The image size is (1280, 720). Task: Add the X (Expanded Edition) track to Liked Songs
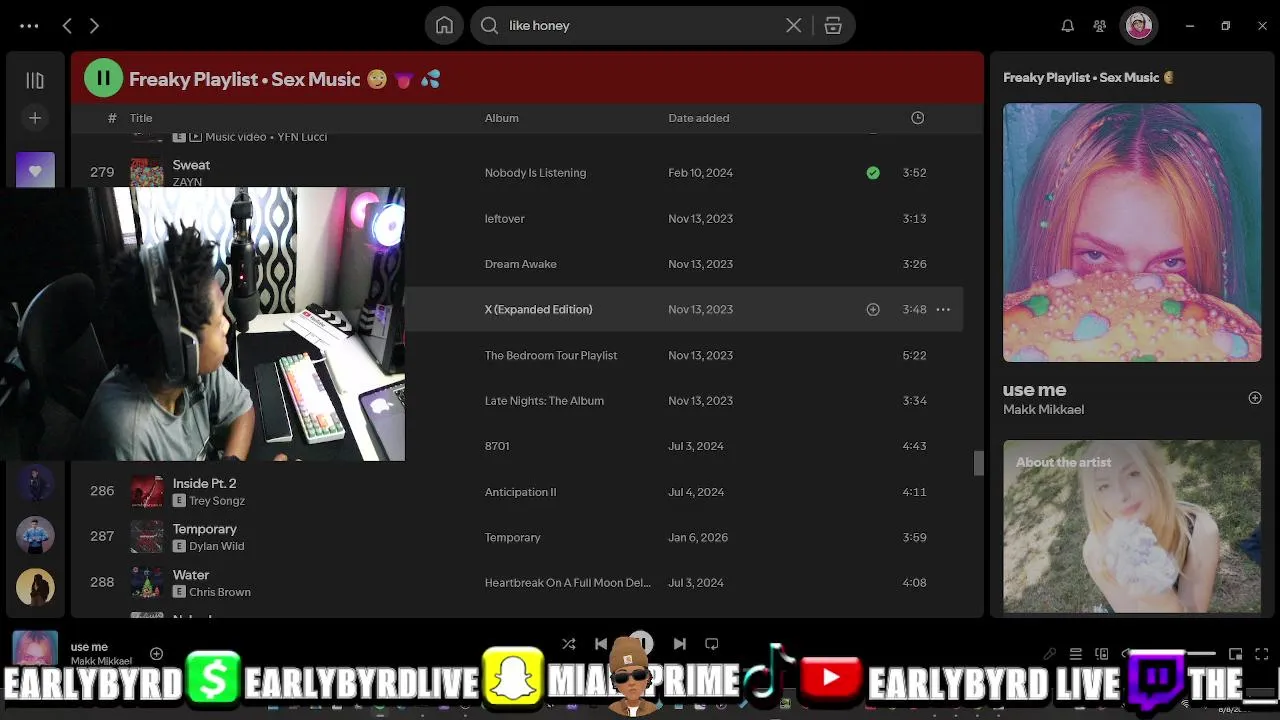pos(873,310)
